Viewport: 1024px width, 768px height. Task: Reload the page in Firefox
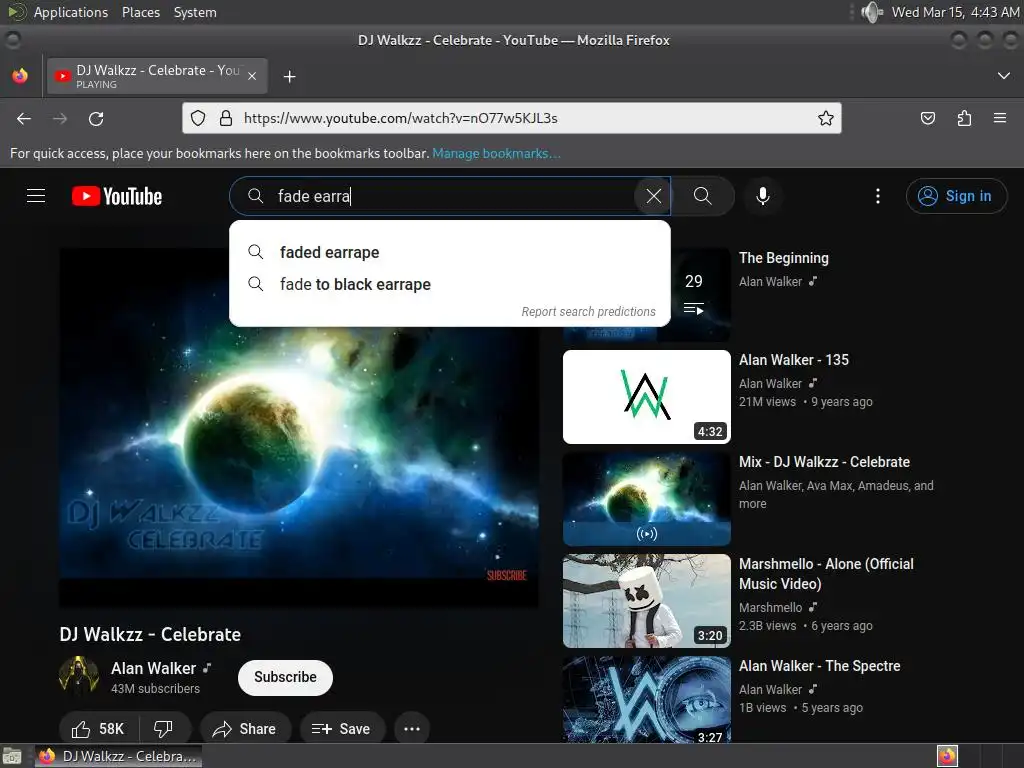point(96,118)
